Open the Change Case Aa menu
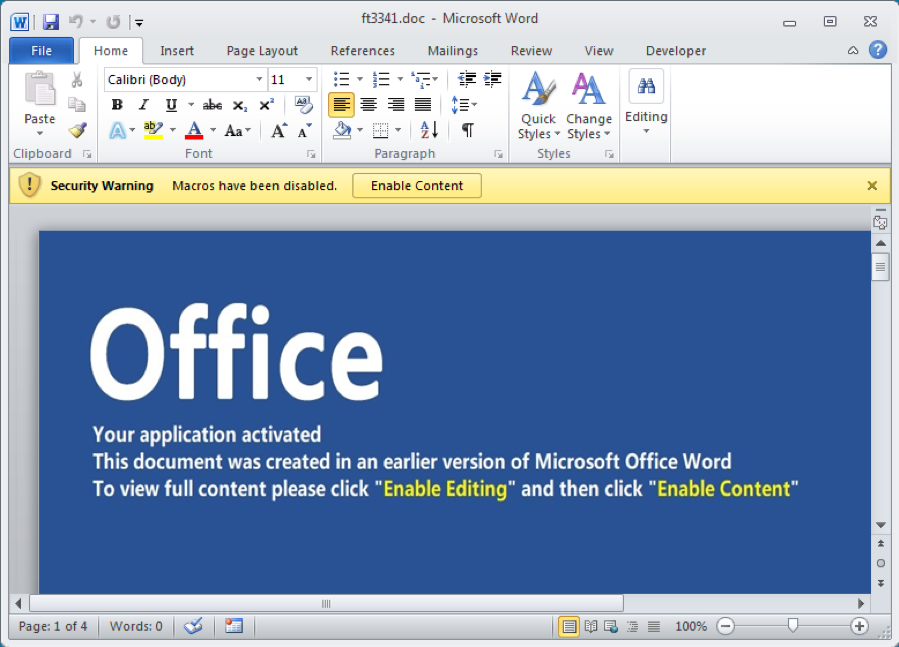 [236, 130]
